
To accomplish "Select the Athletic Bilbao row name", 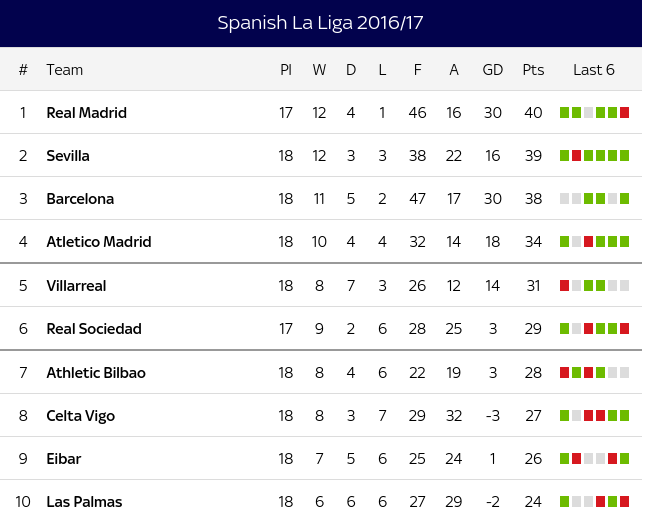I will [x=96, y=373].
